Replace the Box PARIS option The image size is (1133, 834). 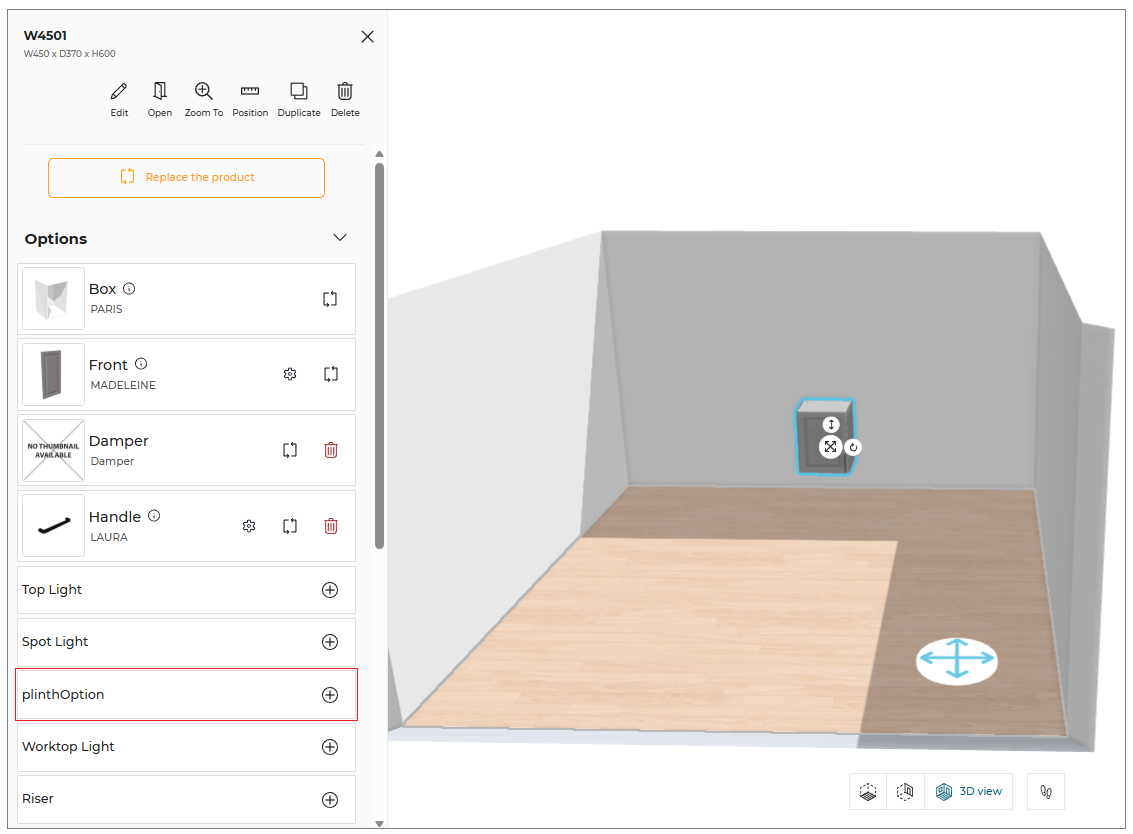click(x=329, y=299)
